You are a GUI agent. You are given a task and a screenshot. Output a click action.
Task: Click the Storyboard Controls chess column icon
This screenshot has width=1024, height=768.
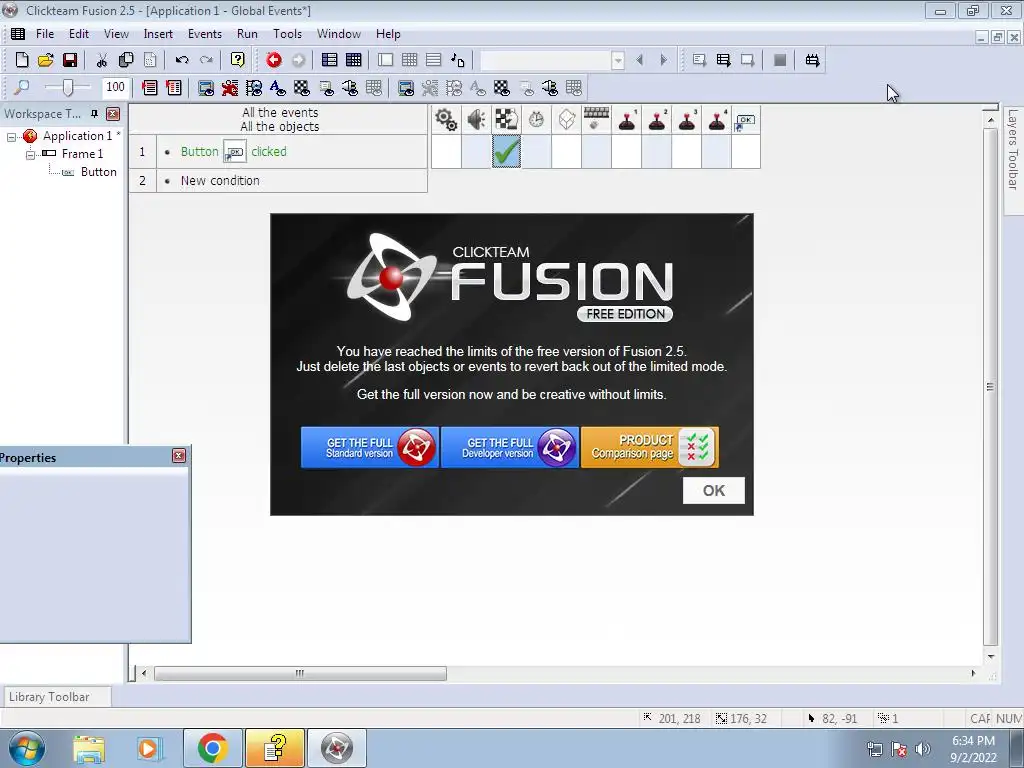[x=506, y=120]
